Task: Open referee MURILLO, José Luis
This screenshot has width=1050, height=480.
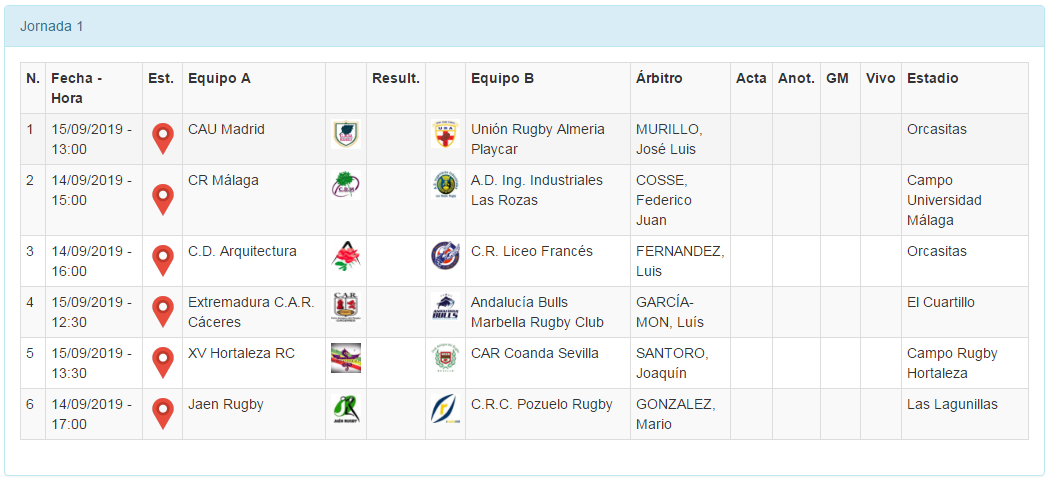Action: click(669, 139)
